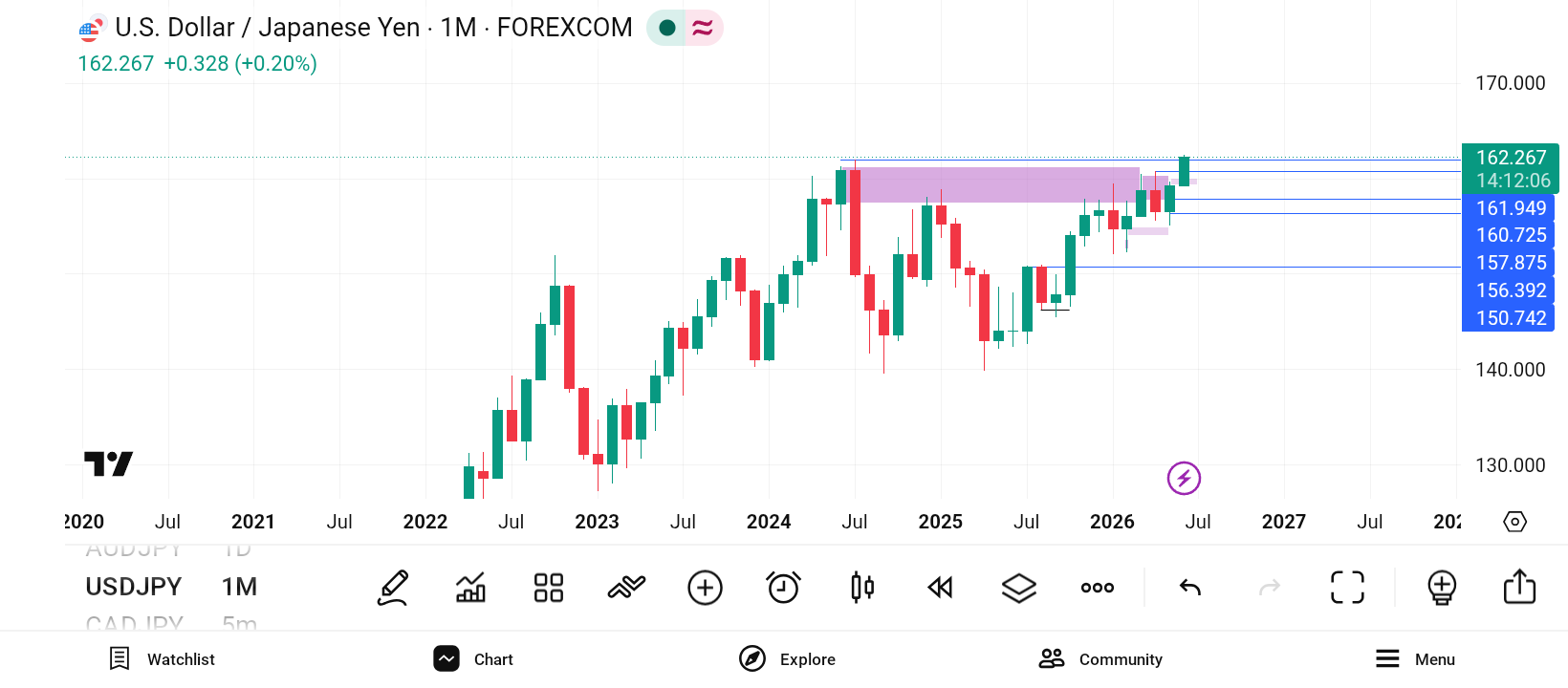Select the drawing pencil tool
The image size is (1568, 688).
tap(393, 588)
